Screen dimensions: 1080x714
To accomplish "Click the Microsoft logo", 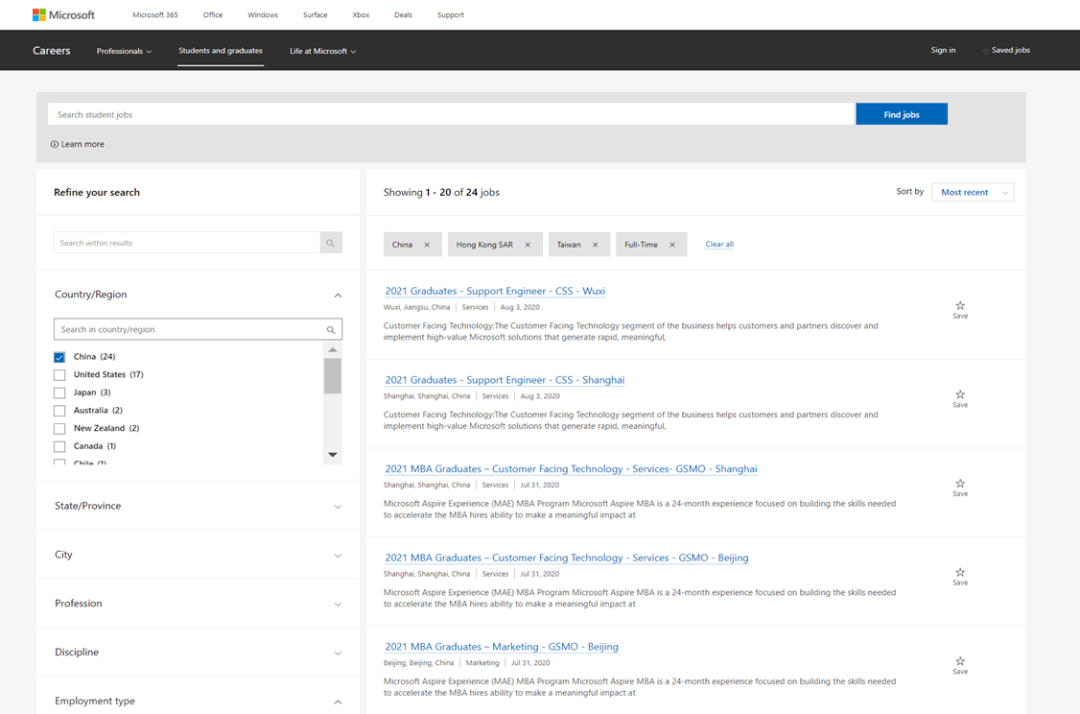I will (x=63, y=14).
